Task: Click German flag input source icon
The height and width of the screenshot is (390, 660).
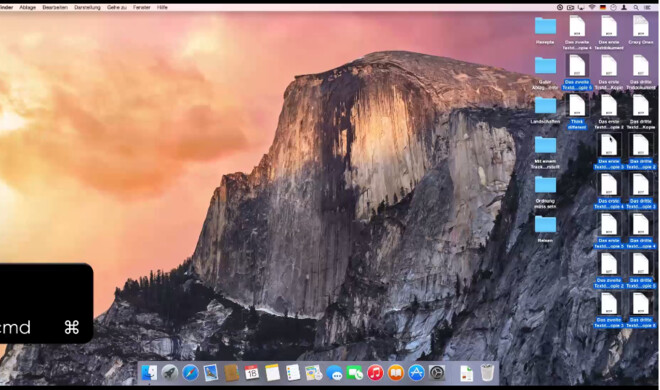Action: click(x=603, y=7)
